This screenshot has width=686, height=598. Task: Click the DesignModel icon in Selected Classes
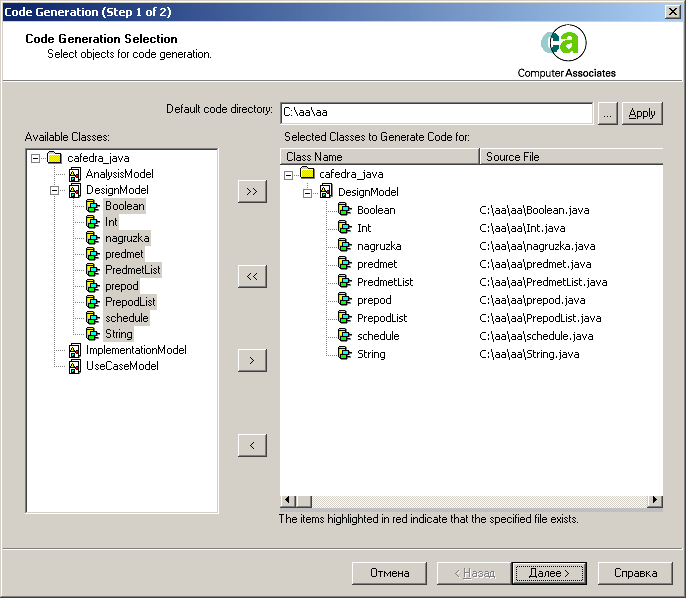(x=326, y=191)
